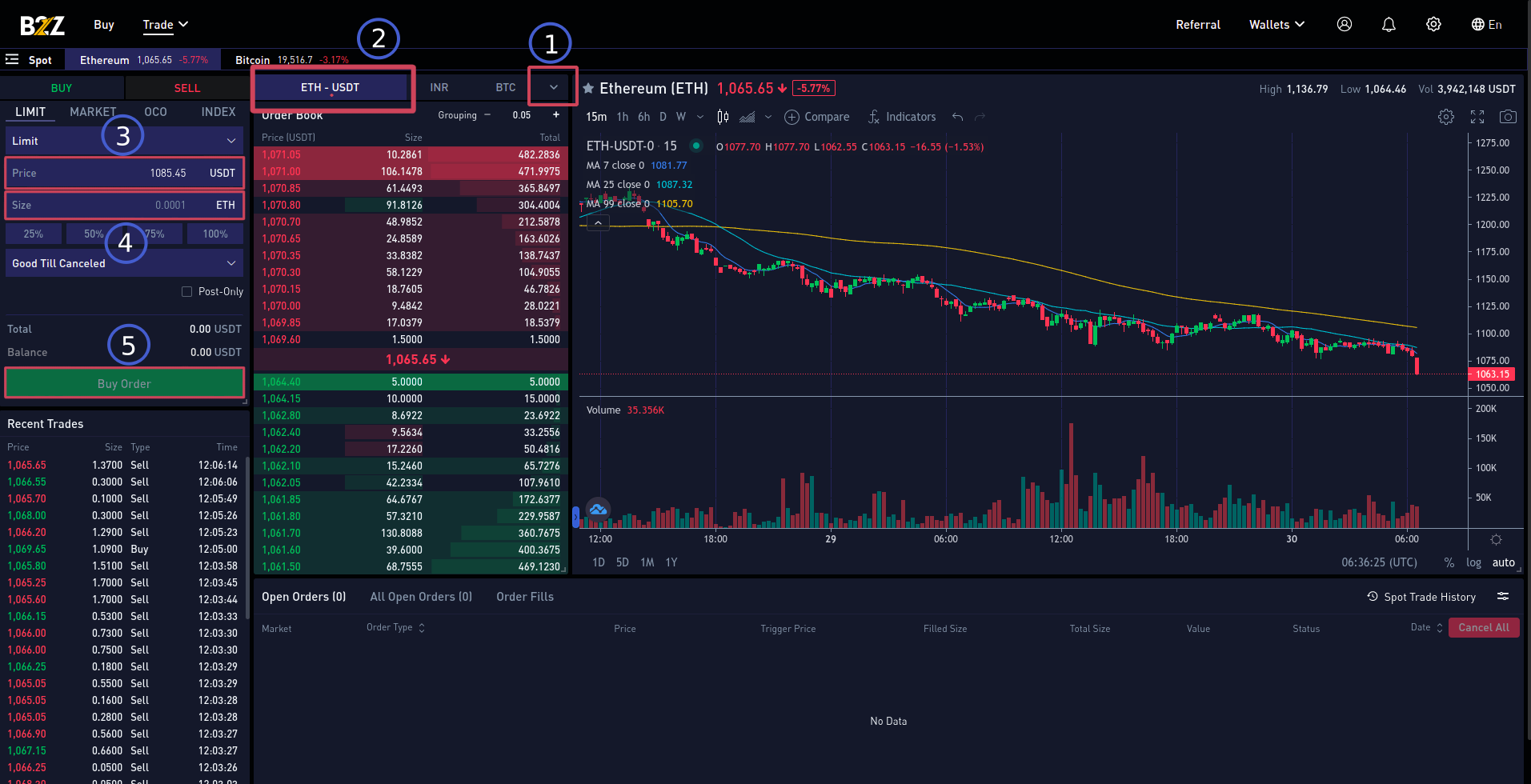Image resolution: width=1531 pixels, height=784 pixels.
Task: Open the hamburger menu beside Spot
Action: pyautogui.click(x=12, y=59)
